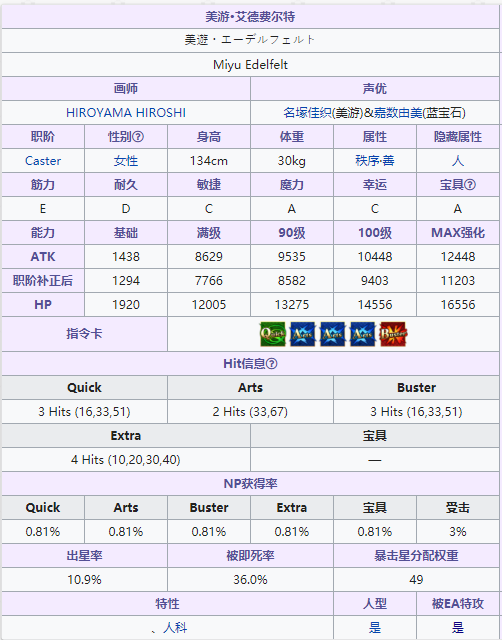This screenshot has width=502, height=640.
Task: Click the C rank under 敏捷
Action: click(209, 209)
